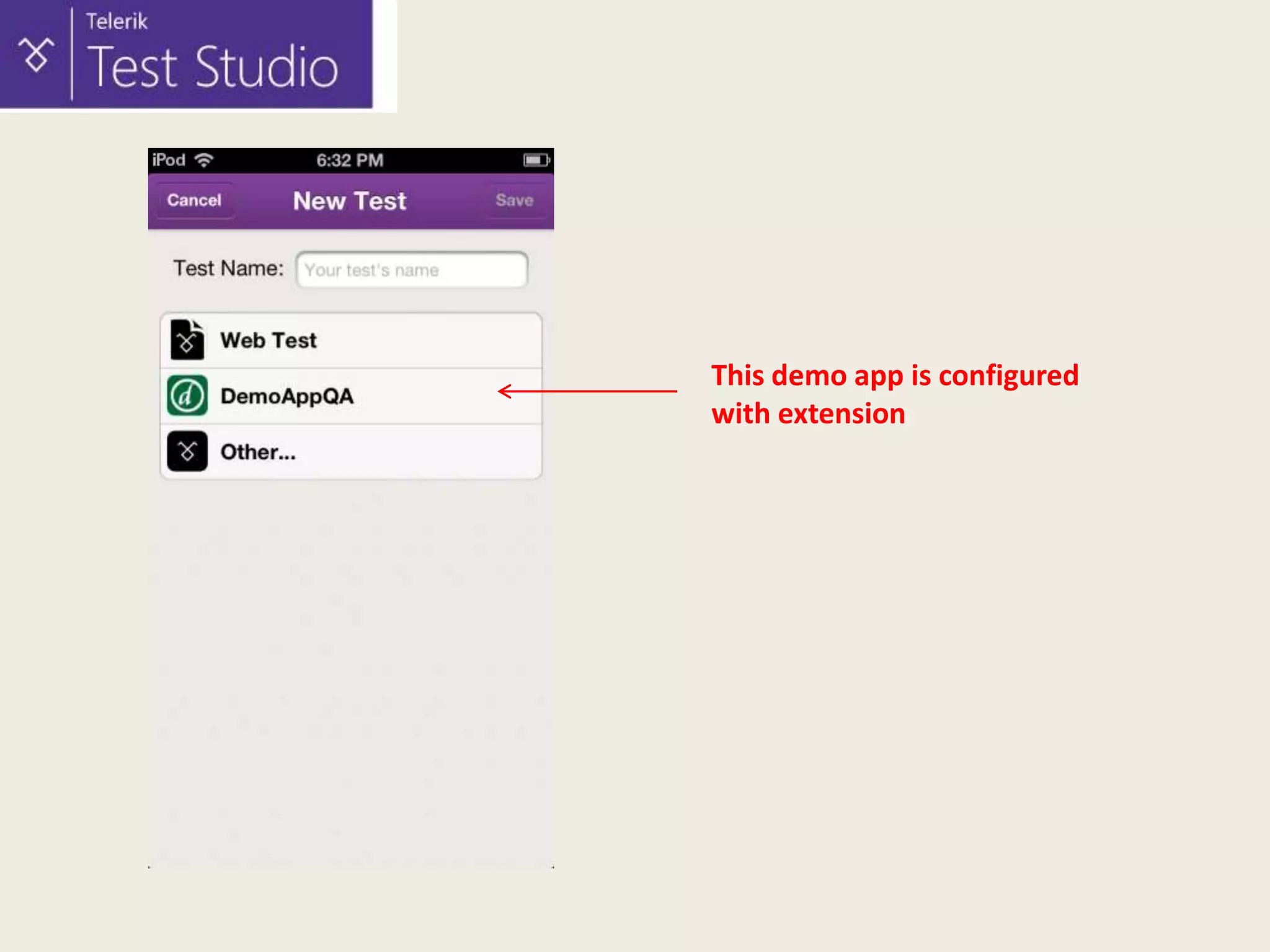Click the Test Studio banner text
The width and height of the screenshot is (1270, 952).
point(214,67)
